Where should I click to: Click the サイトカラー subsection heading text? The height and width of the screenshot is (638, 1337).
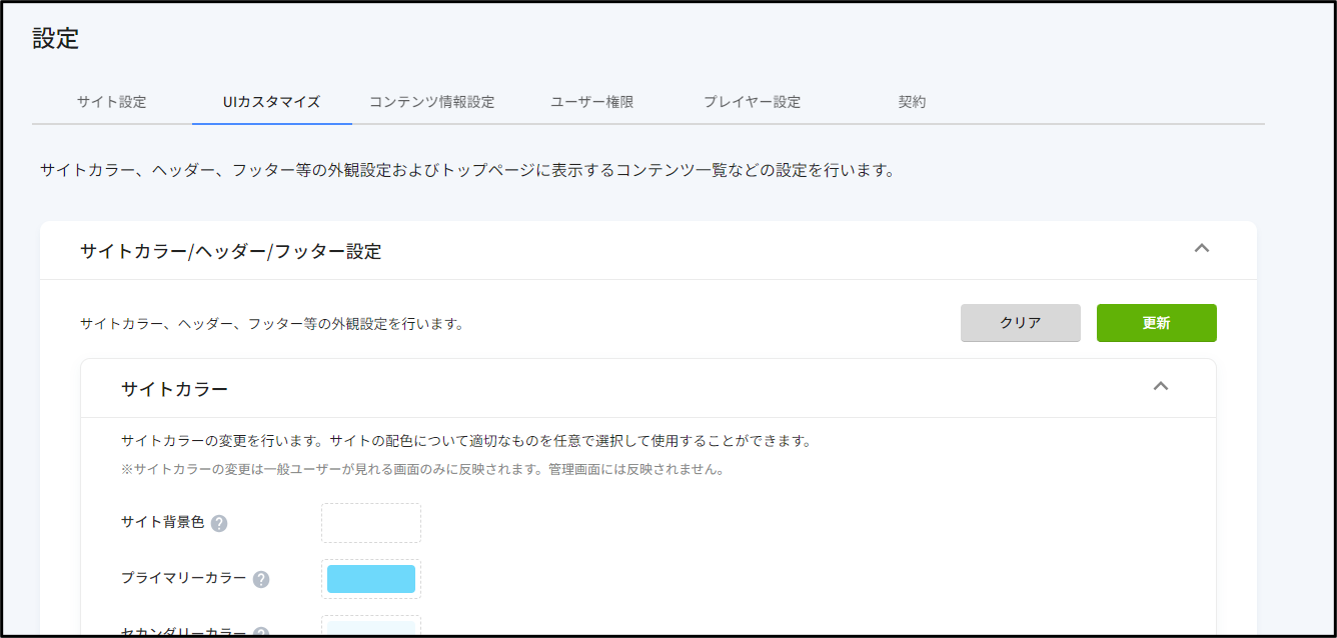175,389
